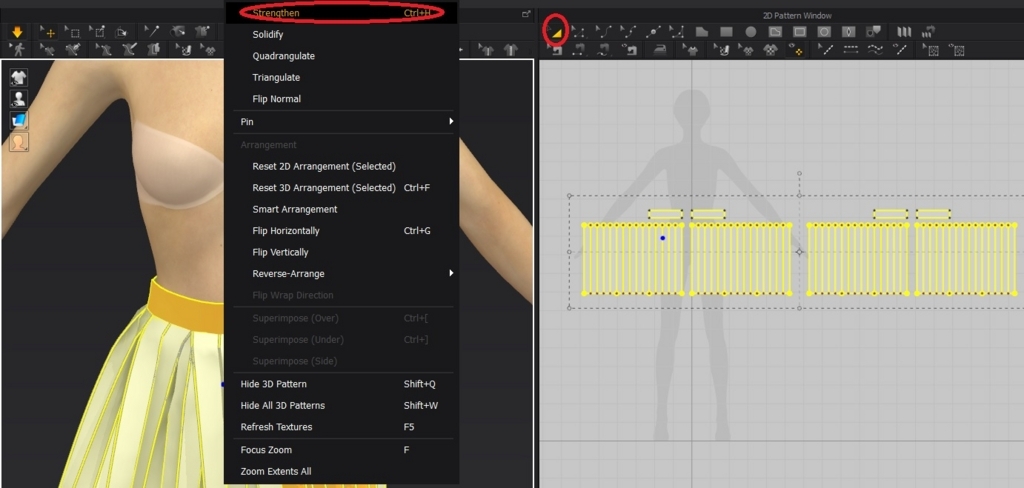The image size is (1024, 488).
Task: Open the orange avatar head render options
Action: [19, 142]
